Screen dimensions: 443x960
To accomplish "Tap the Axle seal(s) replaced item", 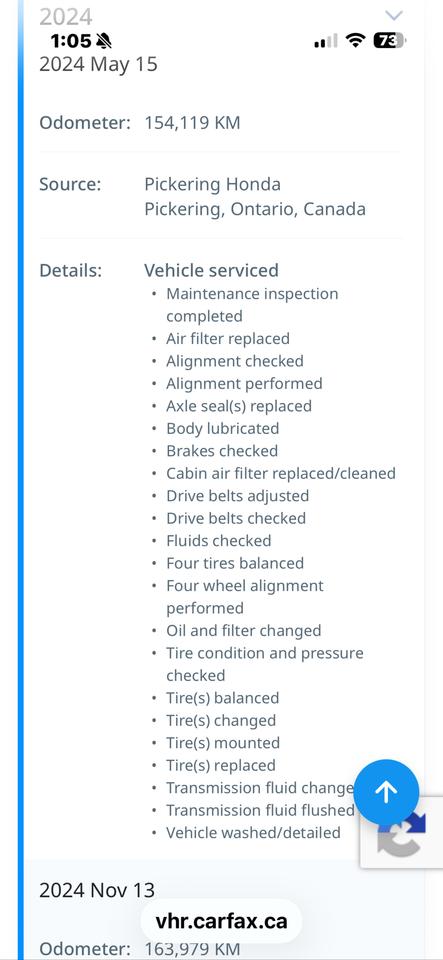I will 239,406.
